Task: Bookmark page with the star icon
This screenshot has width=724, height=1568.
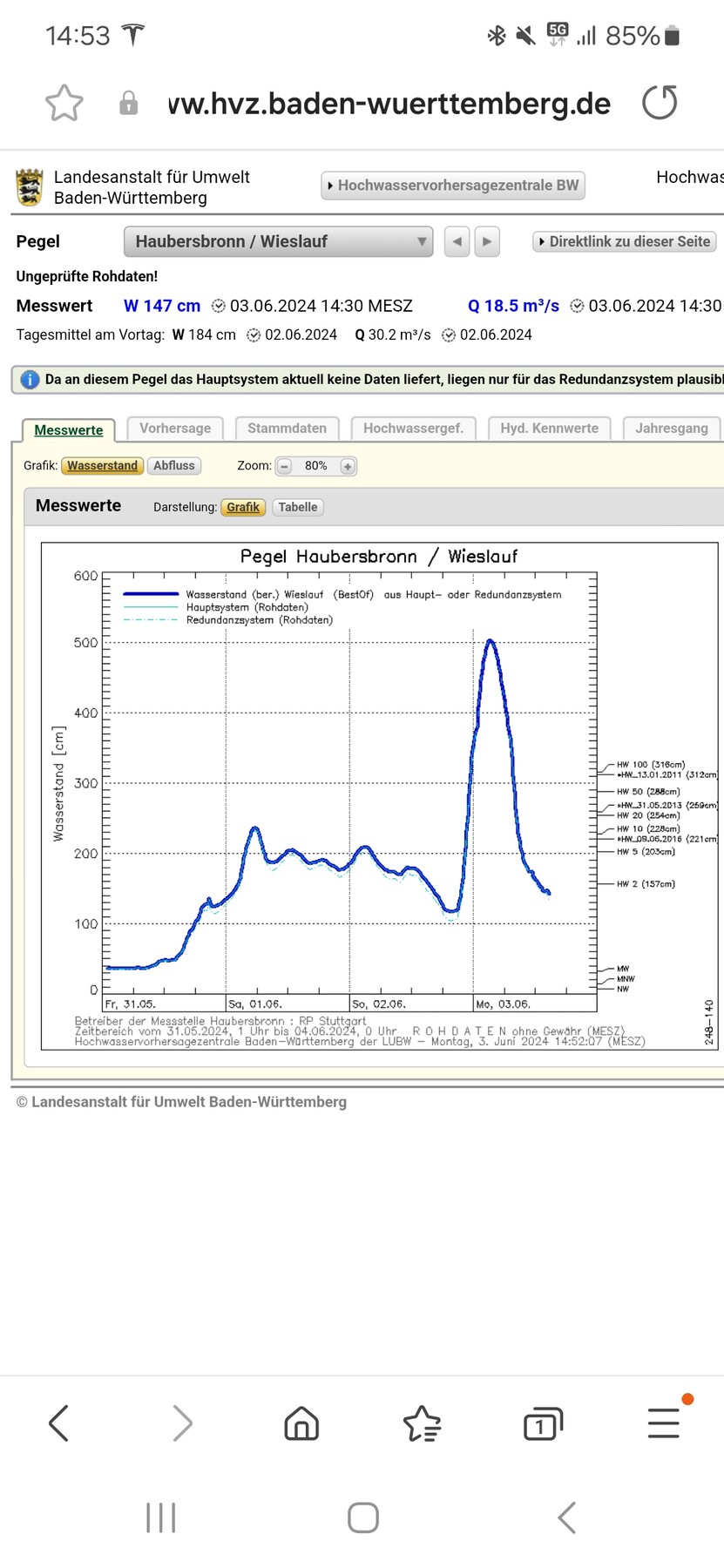Action: (64, 104)
